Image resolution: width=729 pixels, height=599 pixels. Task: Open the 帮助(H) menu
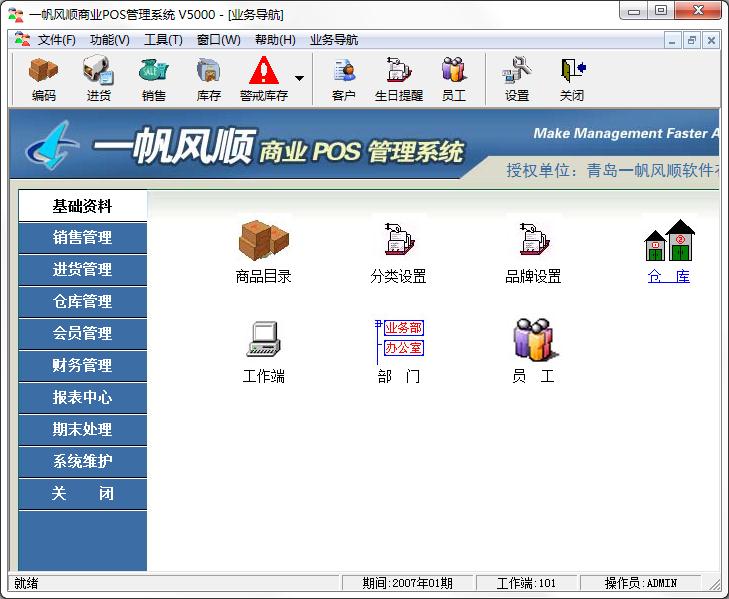coord(275,40)
